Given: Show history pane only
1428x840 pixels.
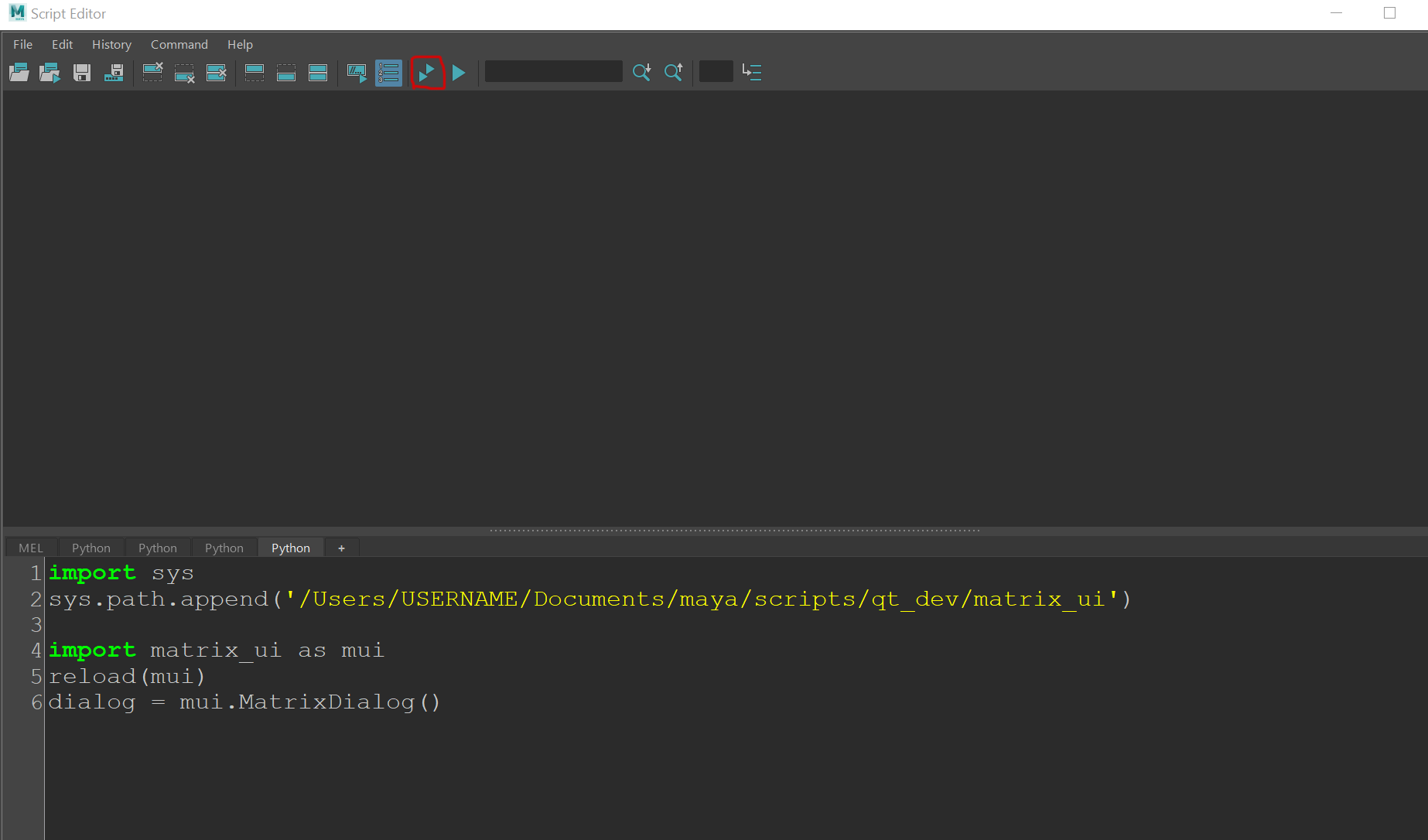Looking at the screenshot, I should 255,73.
